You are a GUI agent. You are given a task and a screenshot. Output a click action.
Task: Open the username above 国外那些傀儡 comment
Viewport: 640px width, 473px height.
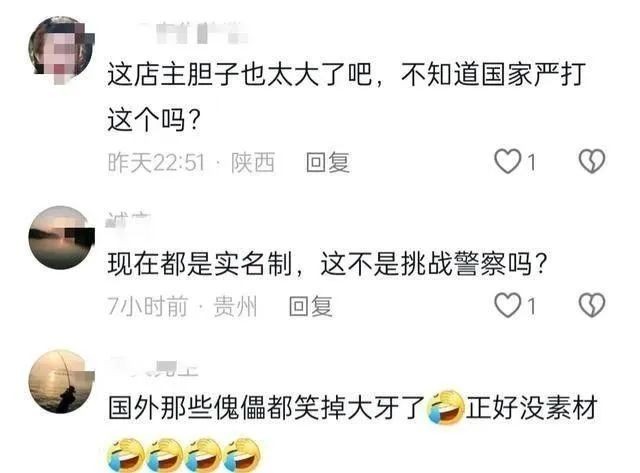[x=153, y=368]
